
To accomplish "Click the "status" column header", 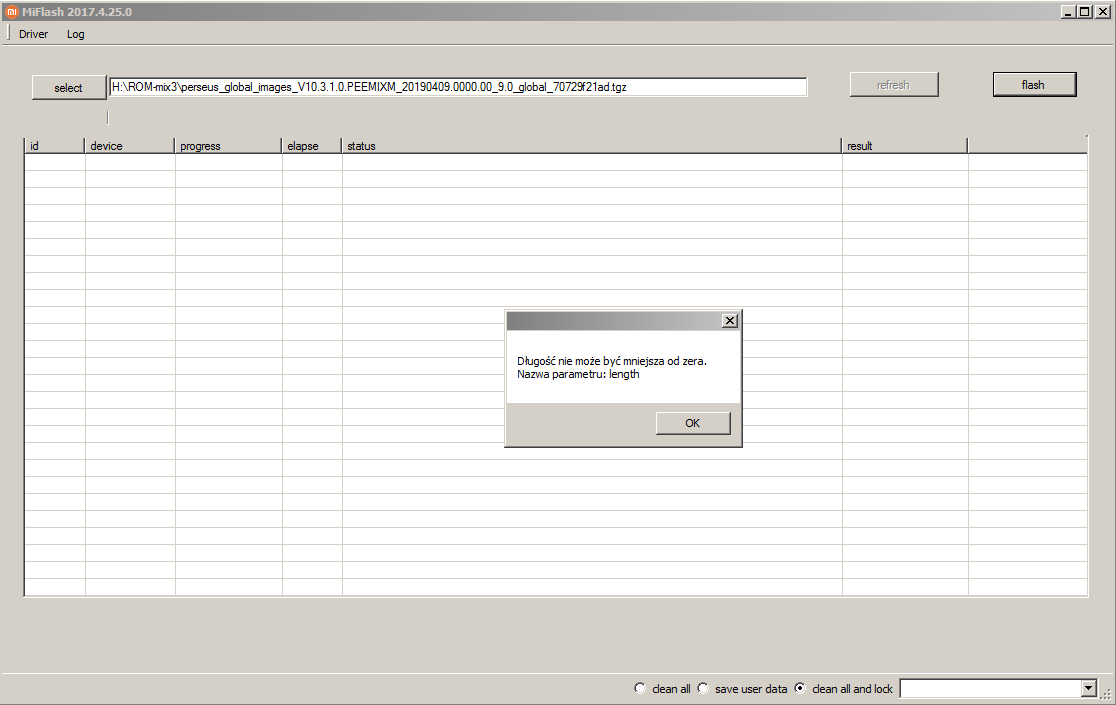I will 591,146.
